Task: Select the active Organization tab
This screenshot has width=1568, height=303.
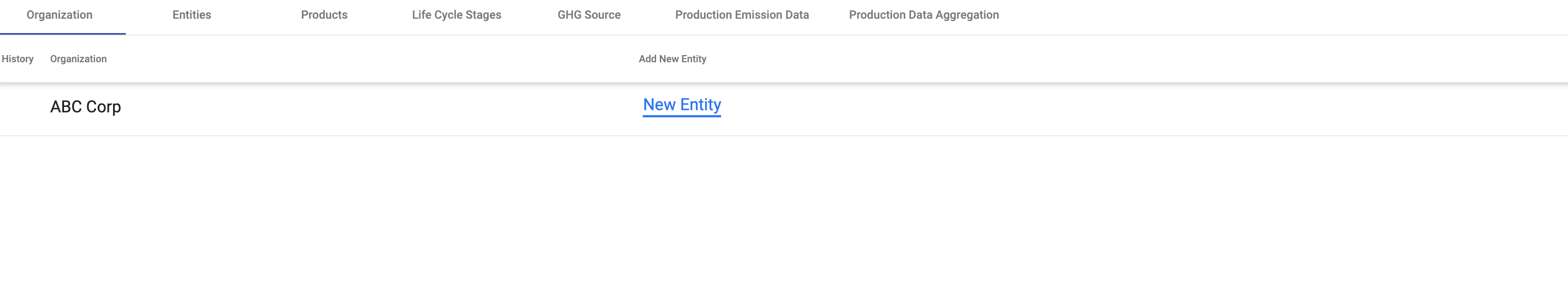Action: pyautogui.click(x=60, y=15)
